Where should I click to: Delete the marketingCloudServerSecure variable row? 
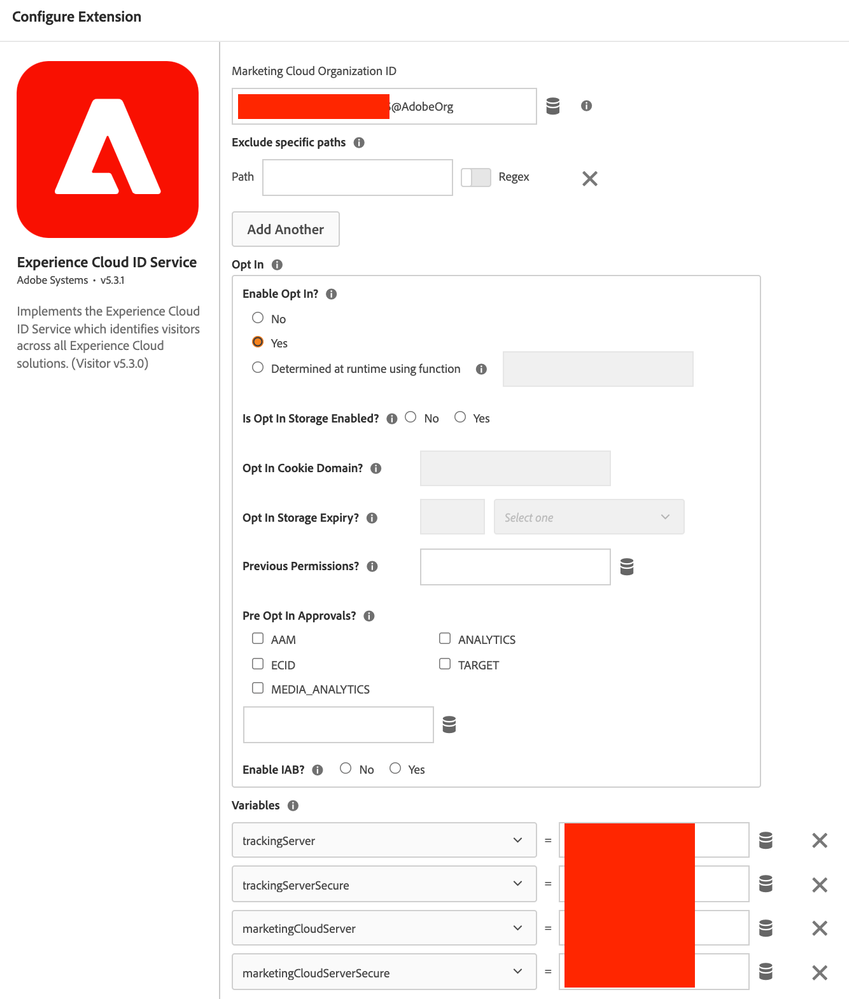point(819,972)
